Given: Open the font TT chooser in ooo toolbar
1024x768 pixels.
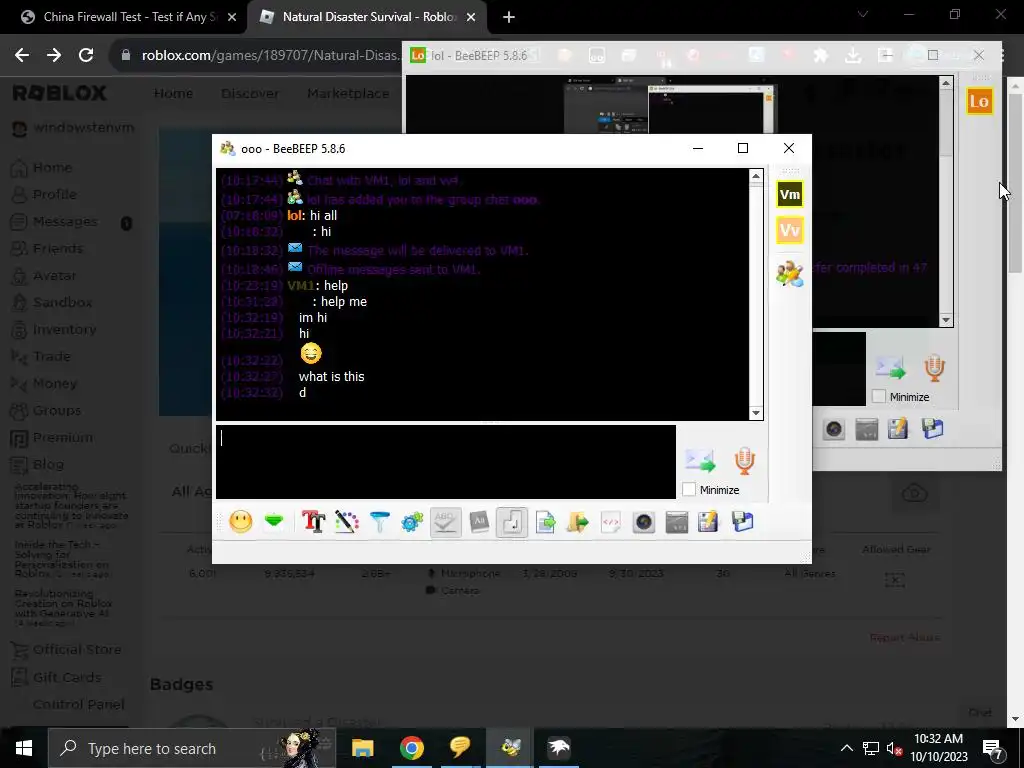Looking at the screenshot, I should [x=313, y=522].
